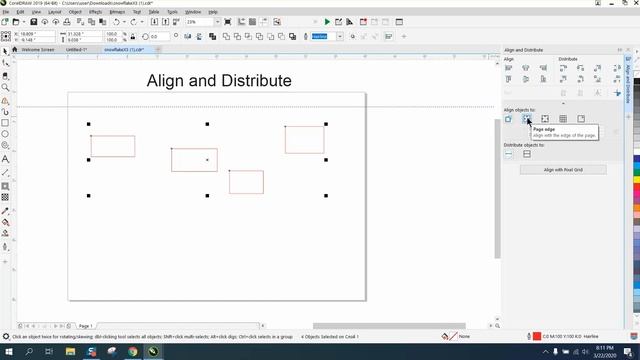Select the Artistic Media tool

[x=5, y=111]
